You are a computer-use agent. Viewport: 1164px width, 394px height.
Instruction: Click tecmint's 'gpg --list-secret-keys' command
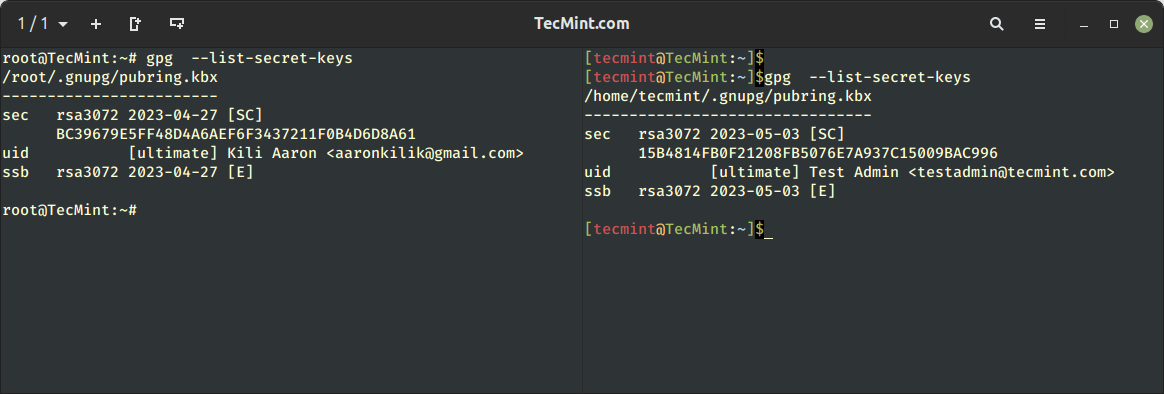868,77
